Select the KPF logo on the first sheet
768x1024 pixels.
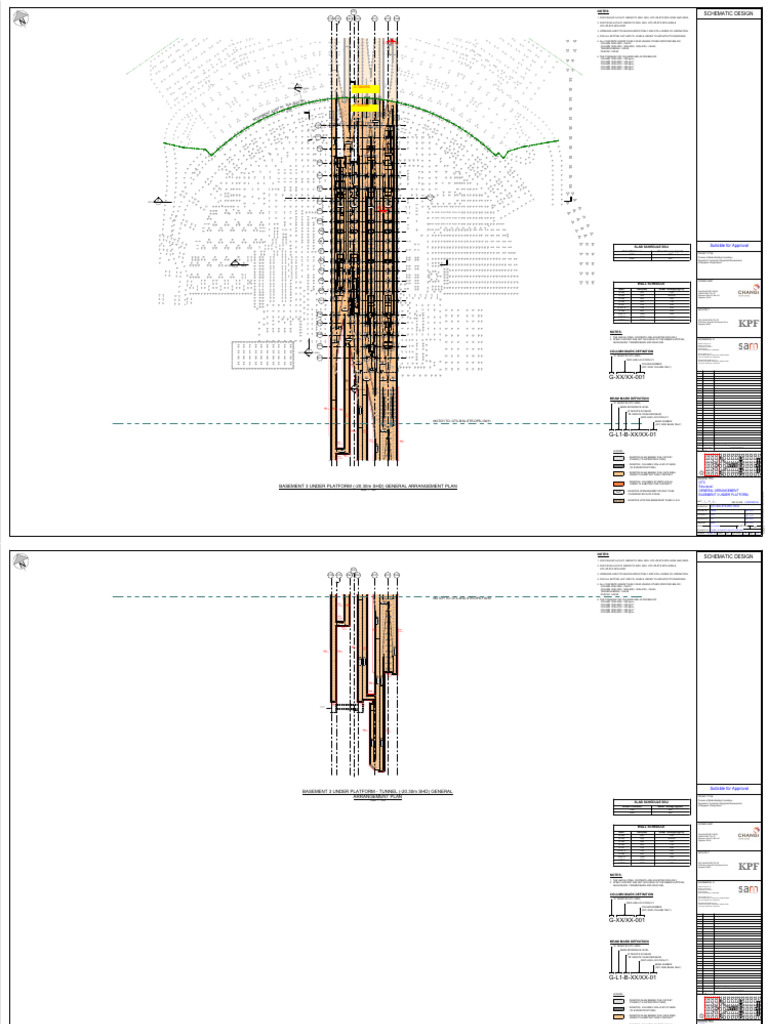[x=749, y=324]
